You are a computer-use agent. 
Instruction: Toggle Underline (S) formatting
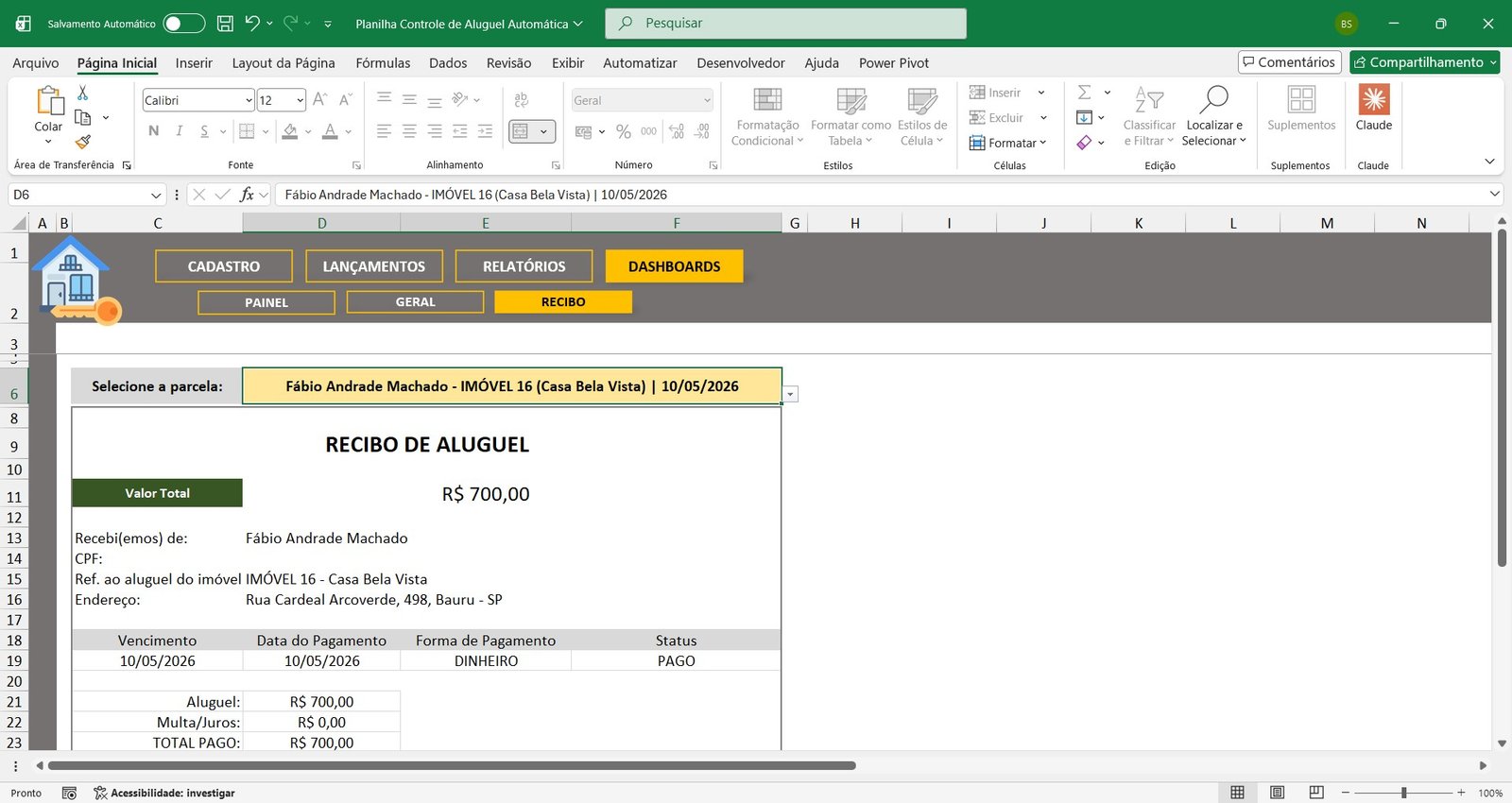tap(204, 131)
